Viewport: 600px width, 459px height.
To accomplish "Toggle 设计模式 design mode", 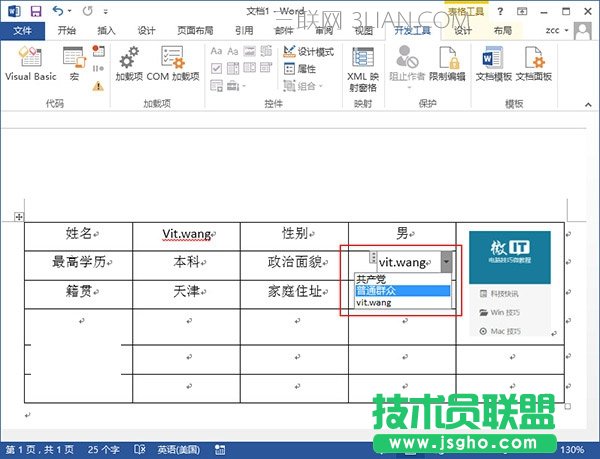I will pos(309,51).
